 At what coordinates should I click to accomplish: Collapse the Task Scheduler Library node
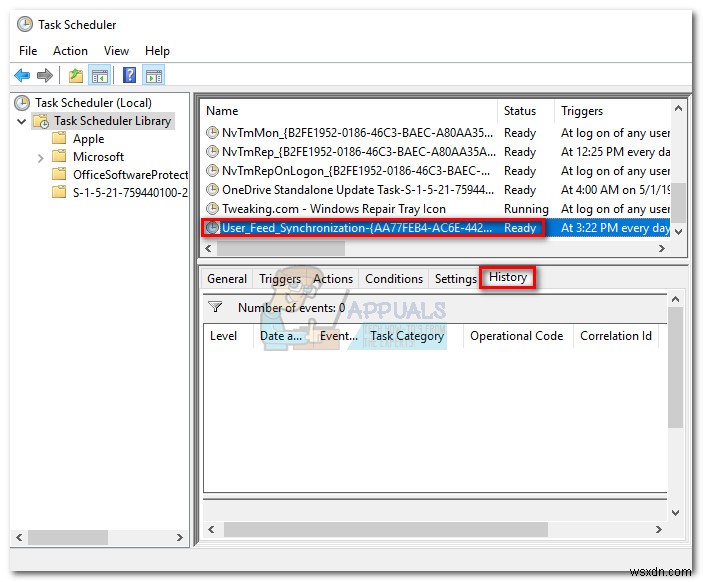pos(21,121)
